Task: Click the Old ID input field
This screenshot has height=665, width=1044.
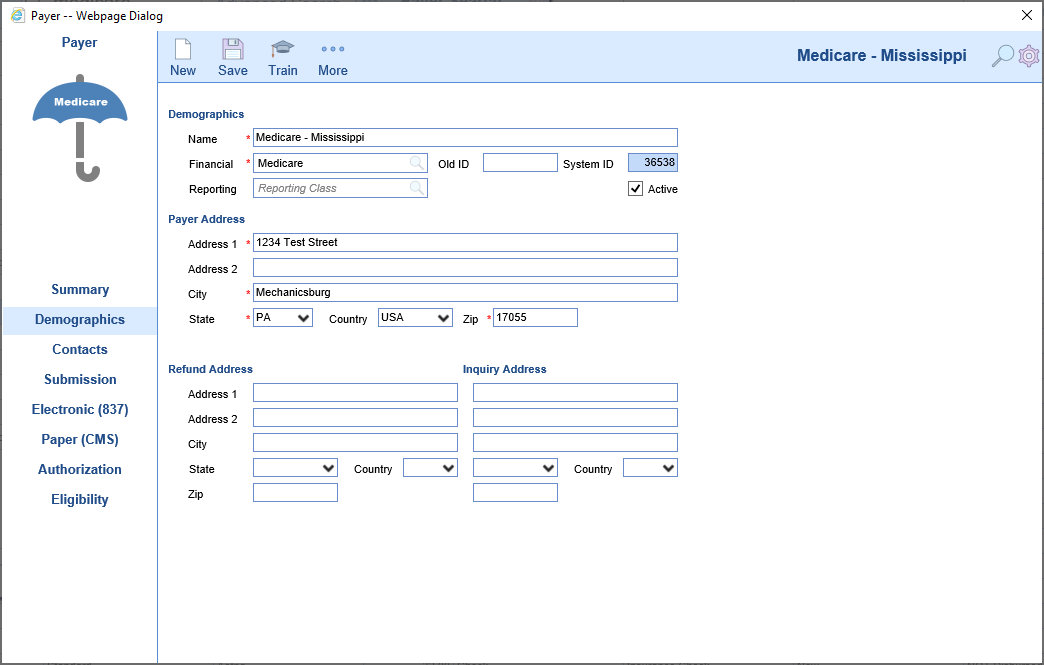Action: tap(520, 162)
